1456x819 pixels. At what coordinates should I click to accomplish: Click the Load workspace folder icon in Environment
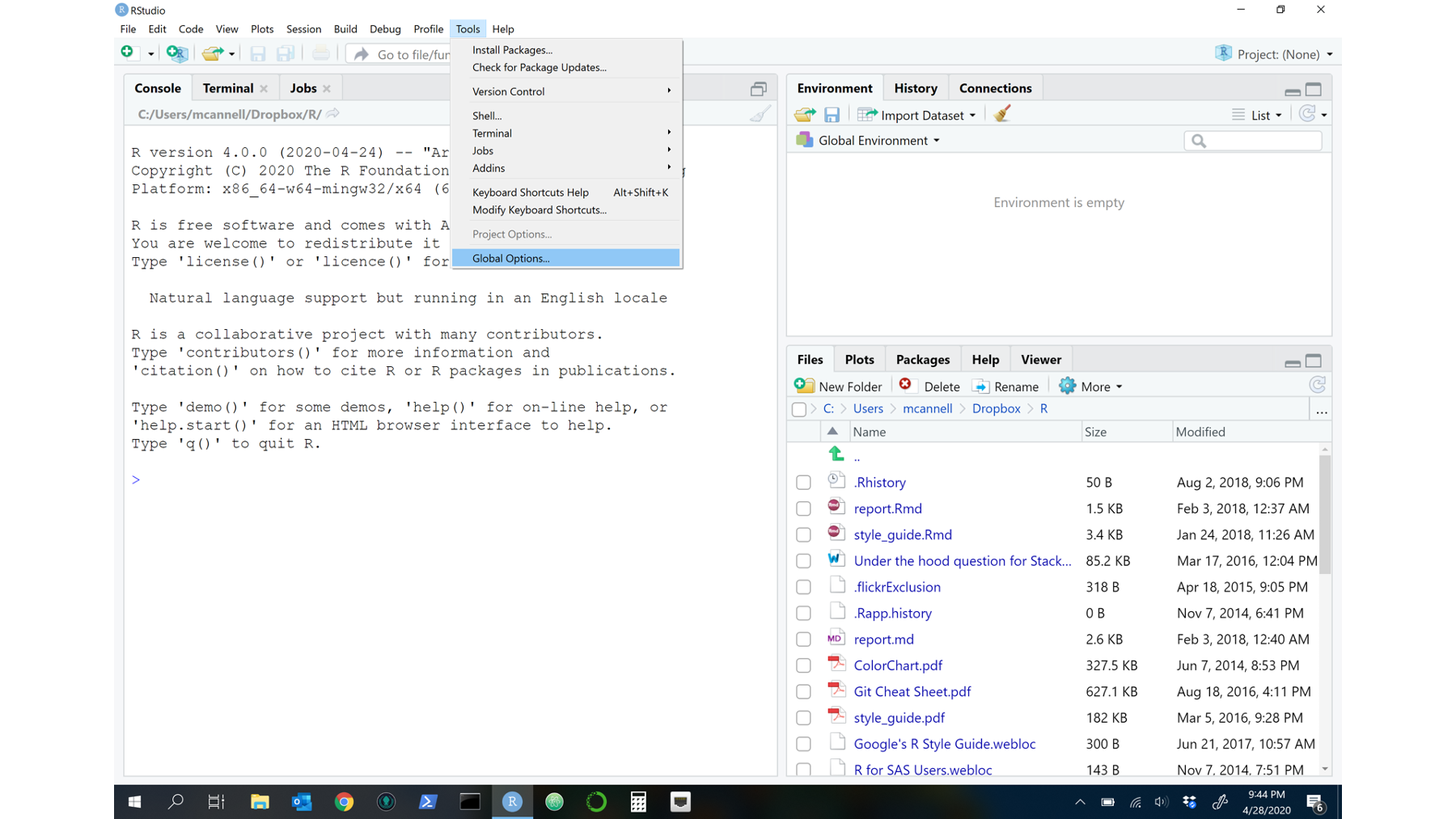(x=805, y=115)
